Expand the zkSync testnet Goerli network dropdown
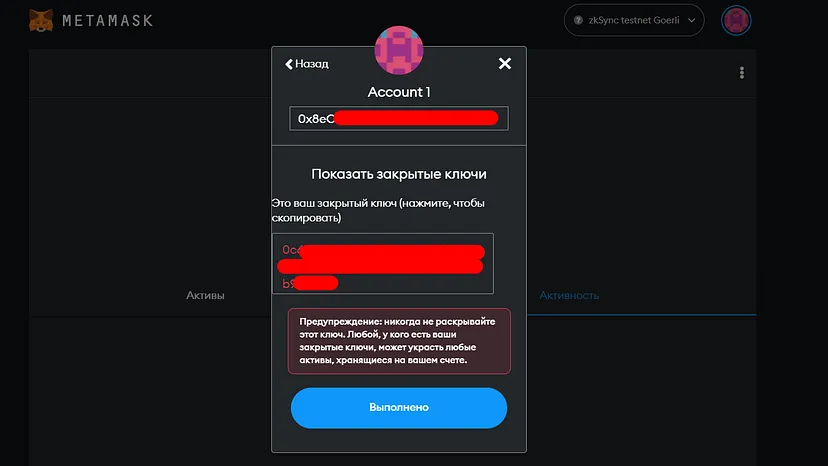The image size is (828, 466). pyautogui.click(x=634, y=20)
